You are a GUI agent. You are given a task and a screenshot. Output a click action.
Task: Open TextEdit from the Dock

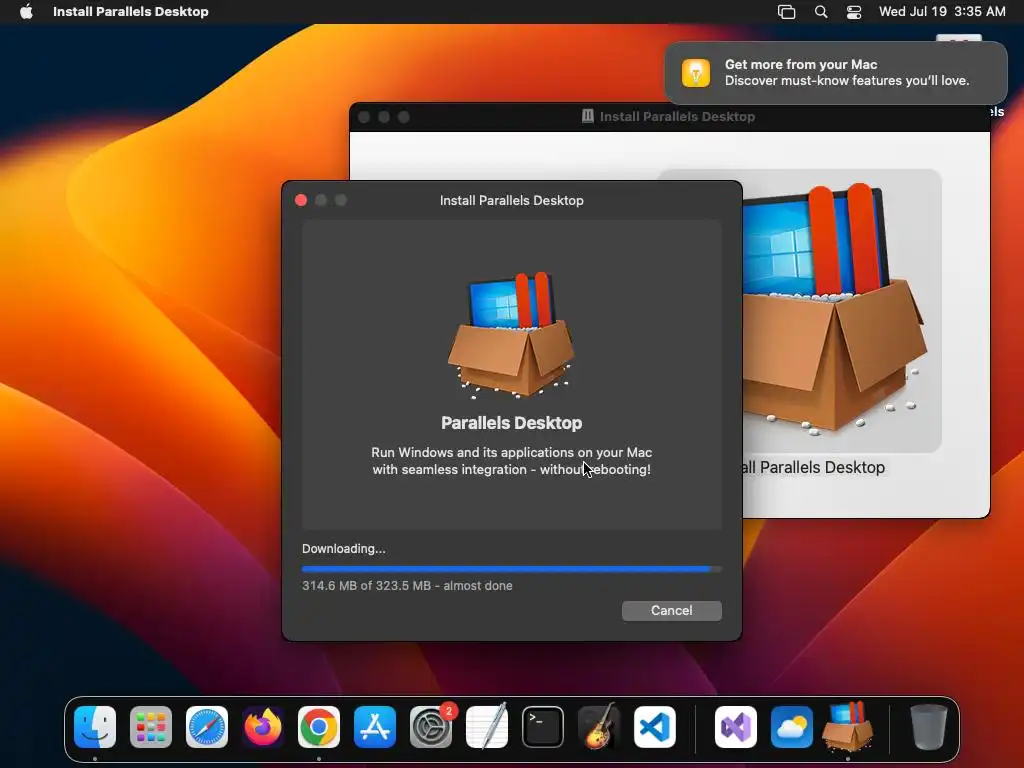coord(487,727)
